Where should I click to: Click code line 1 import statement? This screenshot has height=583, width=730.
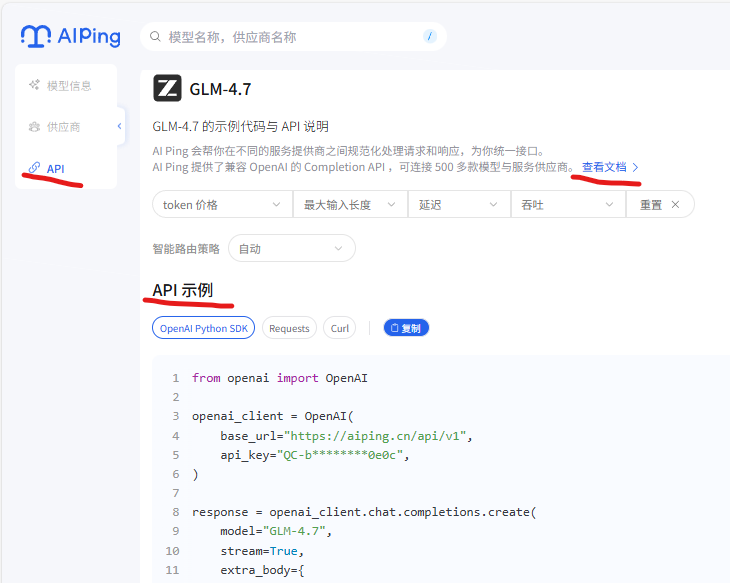[279, 378]
